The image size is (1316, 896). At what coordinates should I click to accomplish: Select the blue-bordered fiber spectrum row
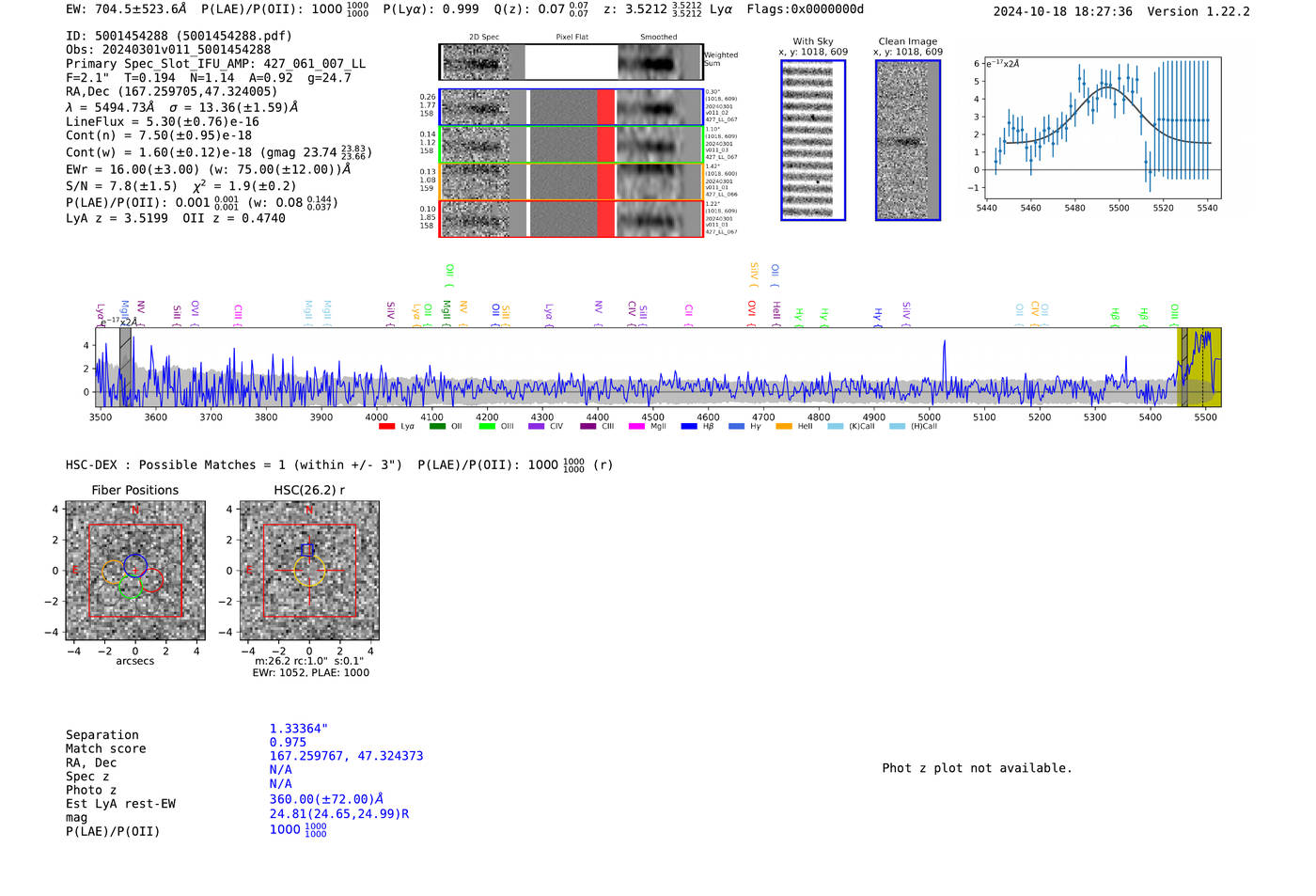click(571, 107)
